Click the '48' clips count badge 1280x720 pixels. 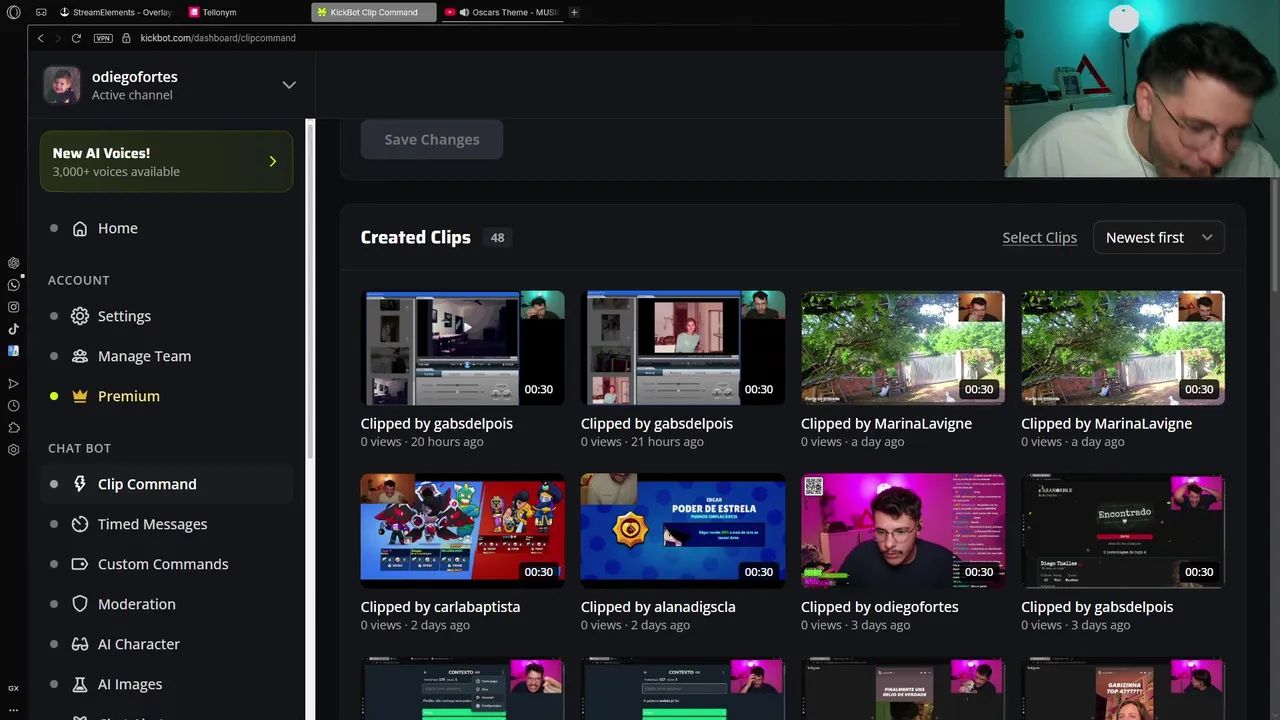coord(497,238)
